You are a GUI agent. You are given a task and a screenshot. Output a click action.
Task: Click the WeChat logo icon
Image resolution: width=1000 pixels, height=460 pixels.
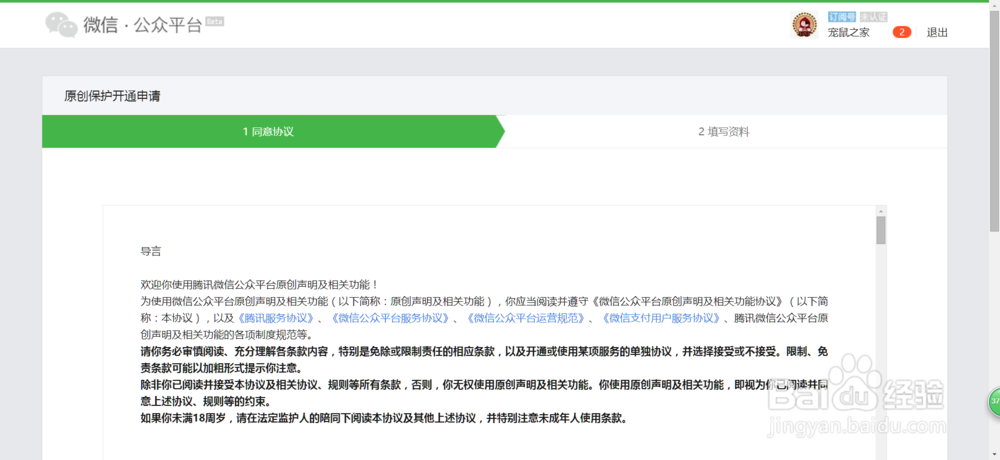point(62,25)
